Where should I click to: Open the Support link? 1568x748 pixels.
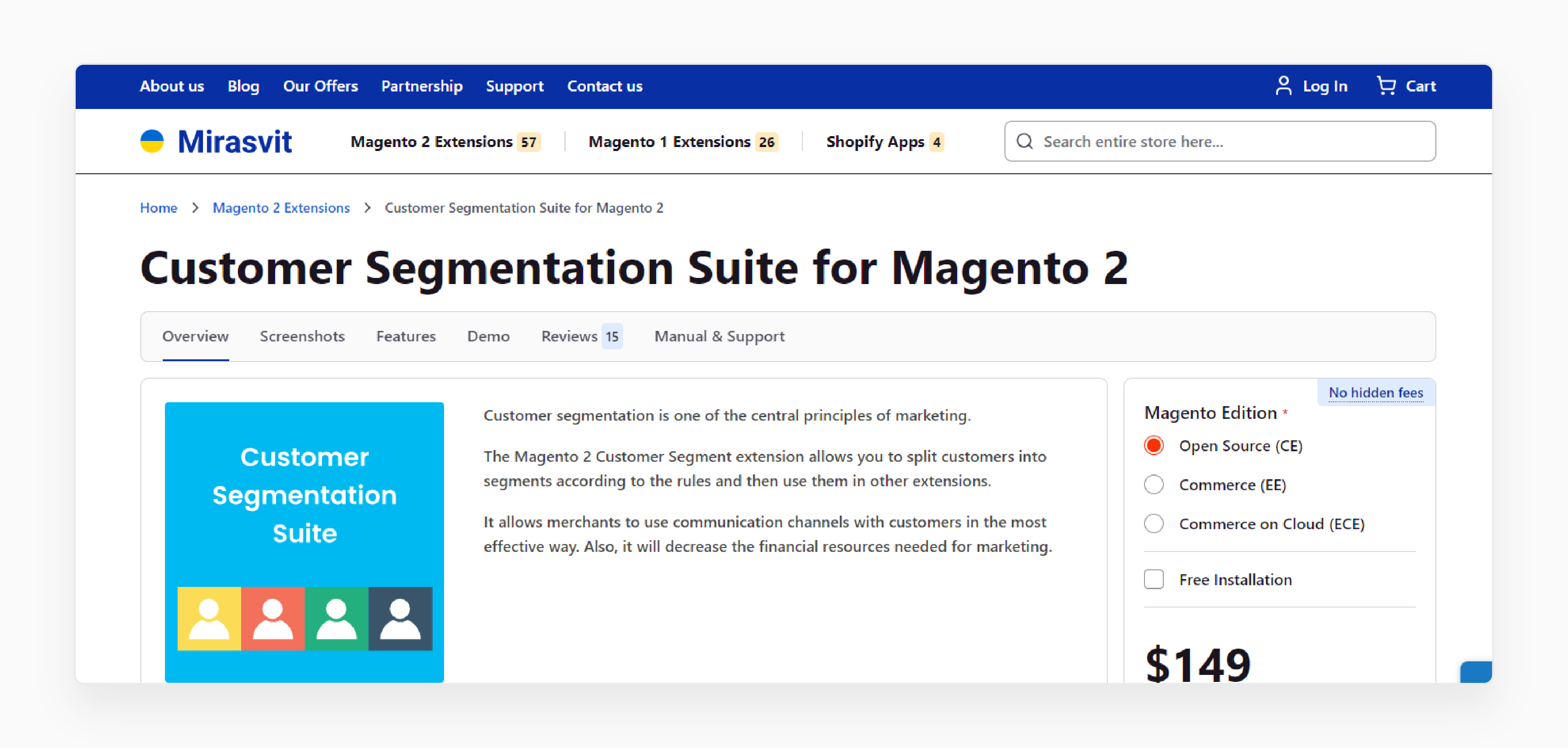click(514, 86)
